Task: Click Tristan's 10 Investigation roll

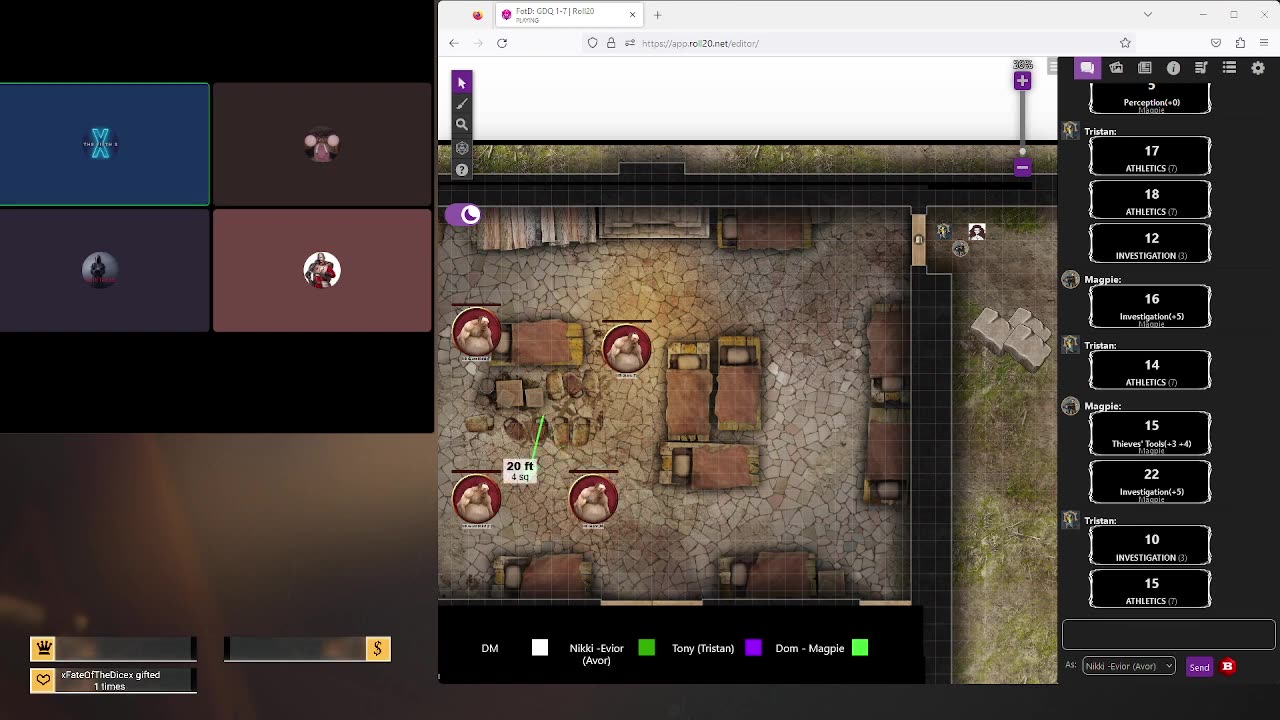Action: pos(1150,546)
